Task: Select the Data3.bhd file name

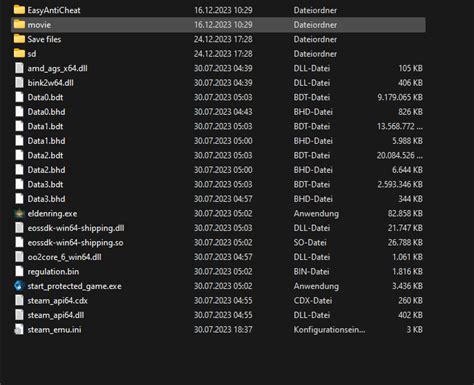Action: coord(46,199)
